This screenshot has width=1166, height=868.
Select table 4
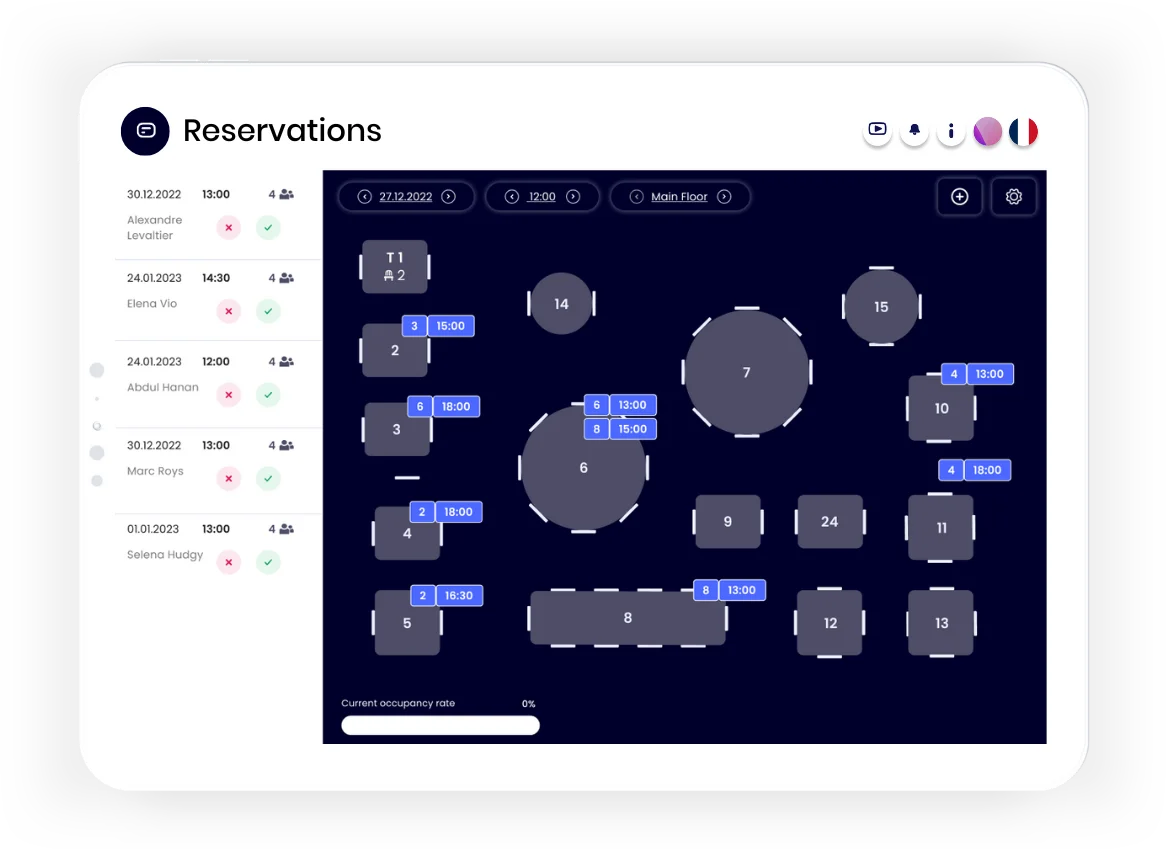coord(407,533)
